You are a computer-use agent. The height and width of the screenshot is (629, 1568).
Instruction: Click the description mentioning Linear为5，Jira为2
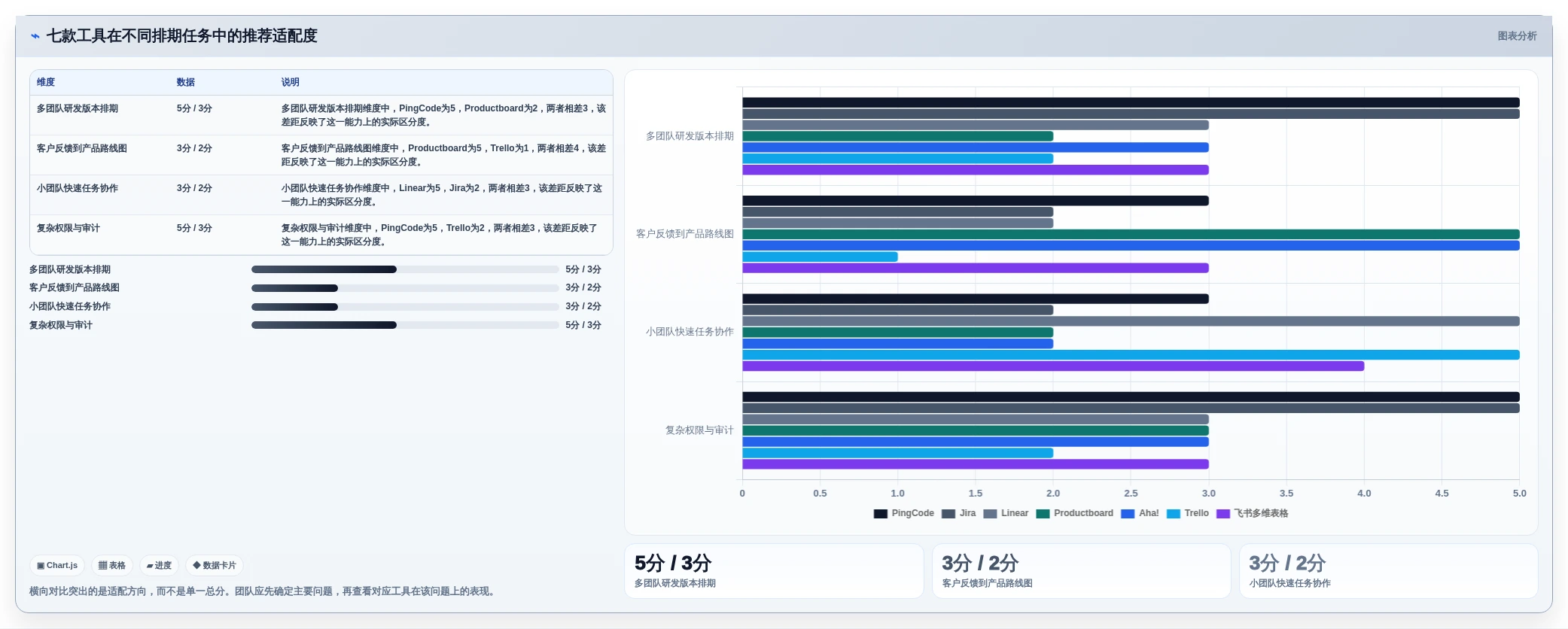[442, 196]
